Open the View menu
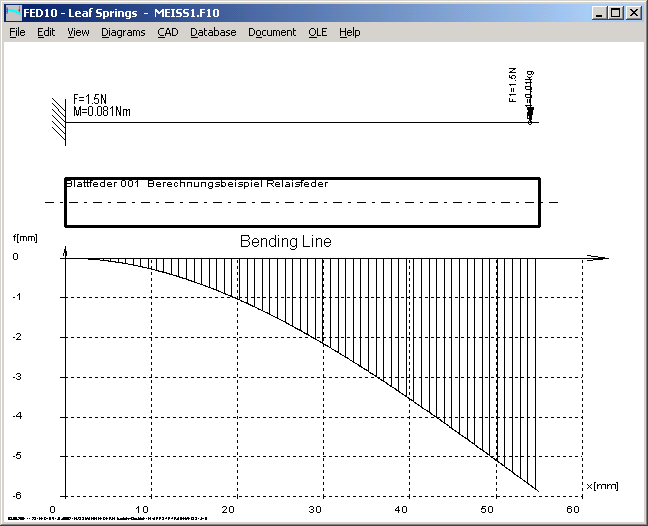648x526 pixels. [x=78, y=32]
